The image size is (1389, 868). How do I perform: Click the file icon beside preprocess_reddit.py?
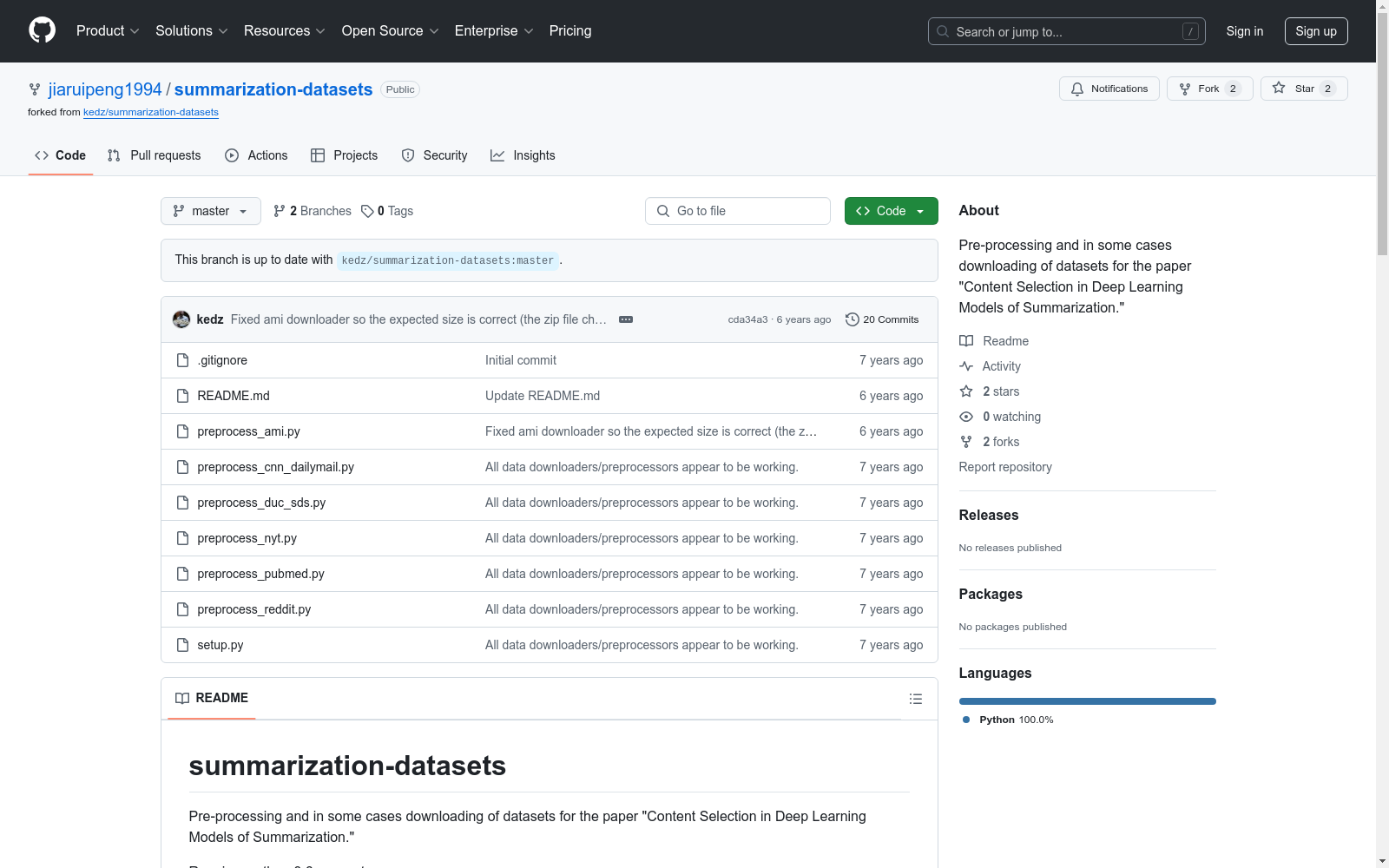coord(182,609)
